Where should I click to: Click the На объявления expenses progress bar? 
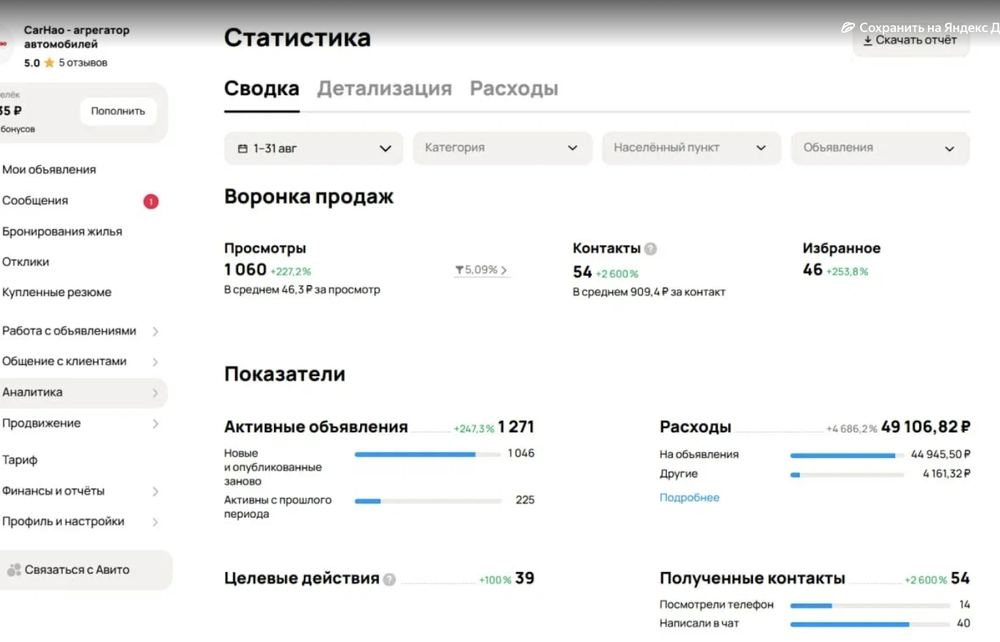(x=847, y=456)
